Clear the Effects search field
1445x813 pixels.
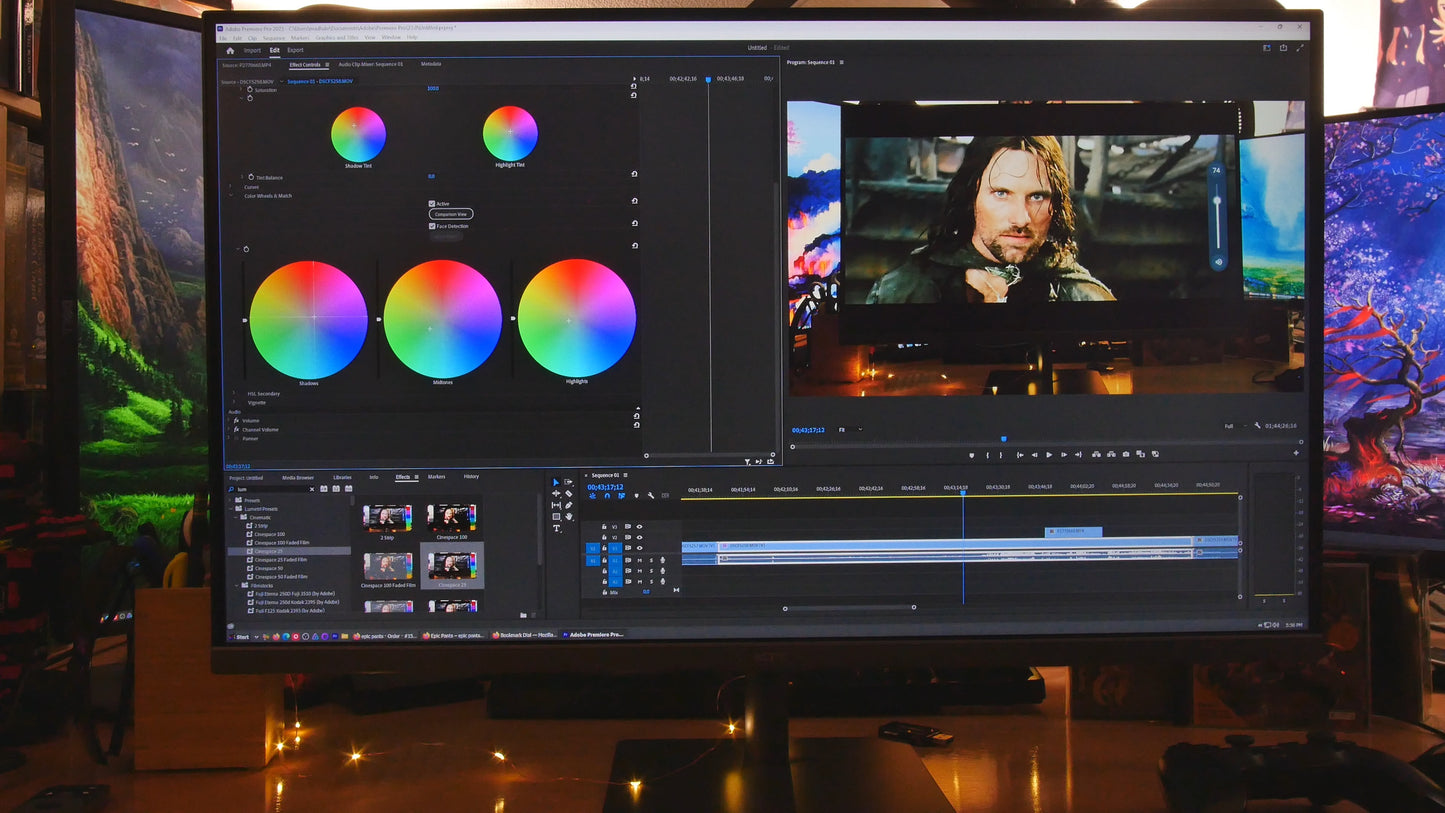pos(311,489)
